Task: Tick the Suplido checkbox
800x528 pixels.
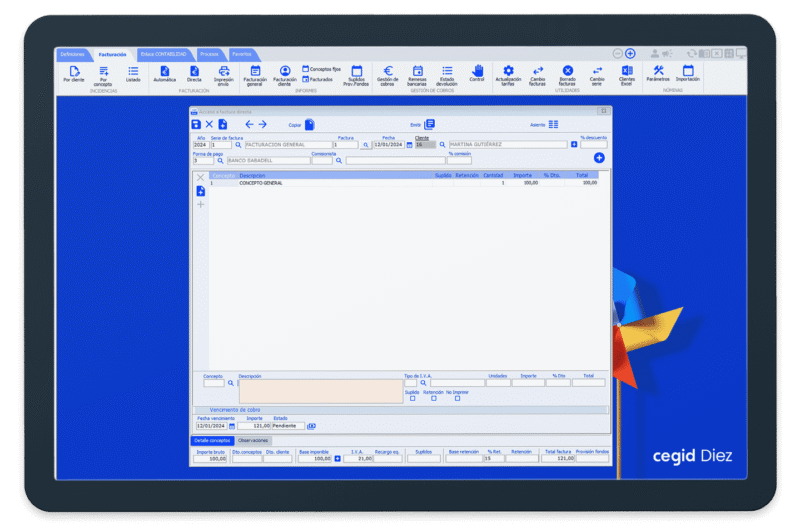Action: coord(412,398)
